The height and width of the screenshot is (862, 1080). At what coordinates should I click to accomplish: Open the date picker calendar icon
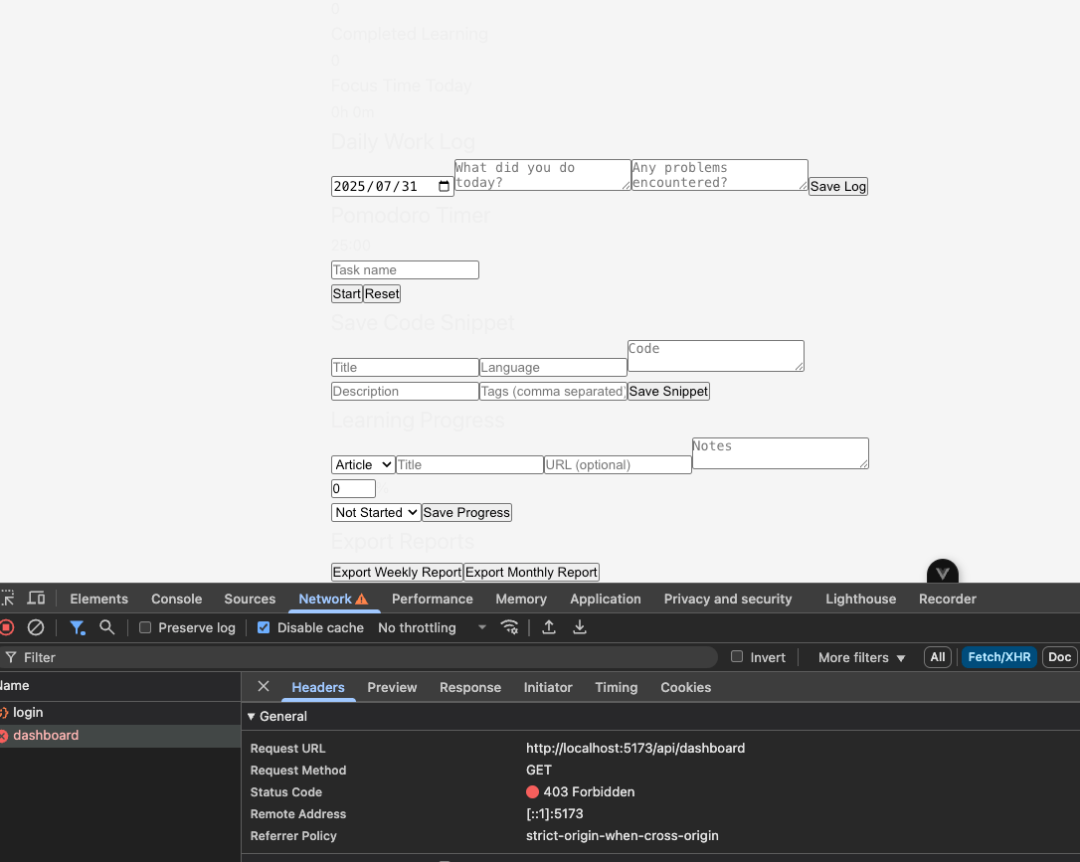click(444, 186)
